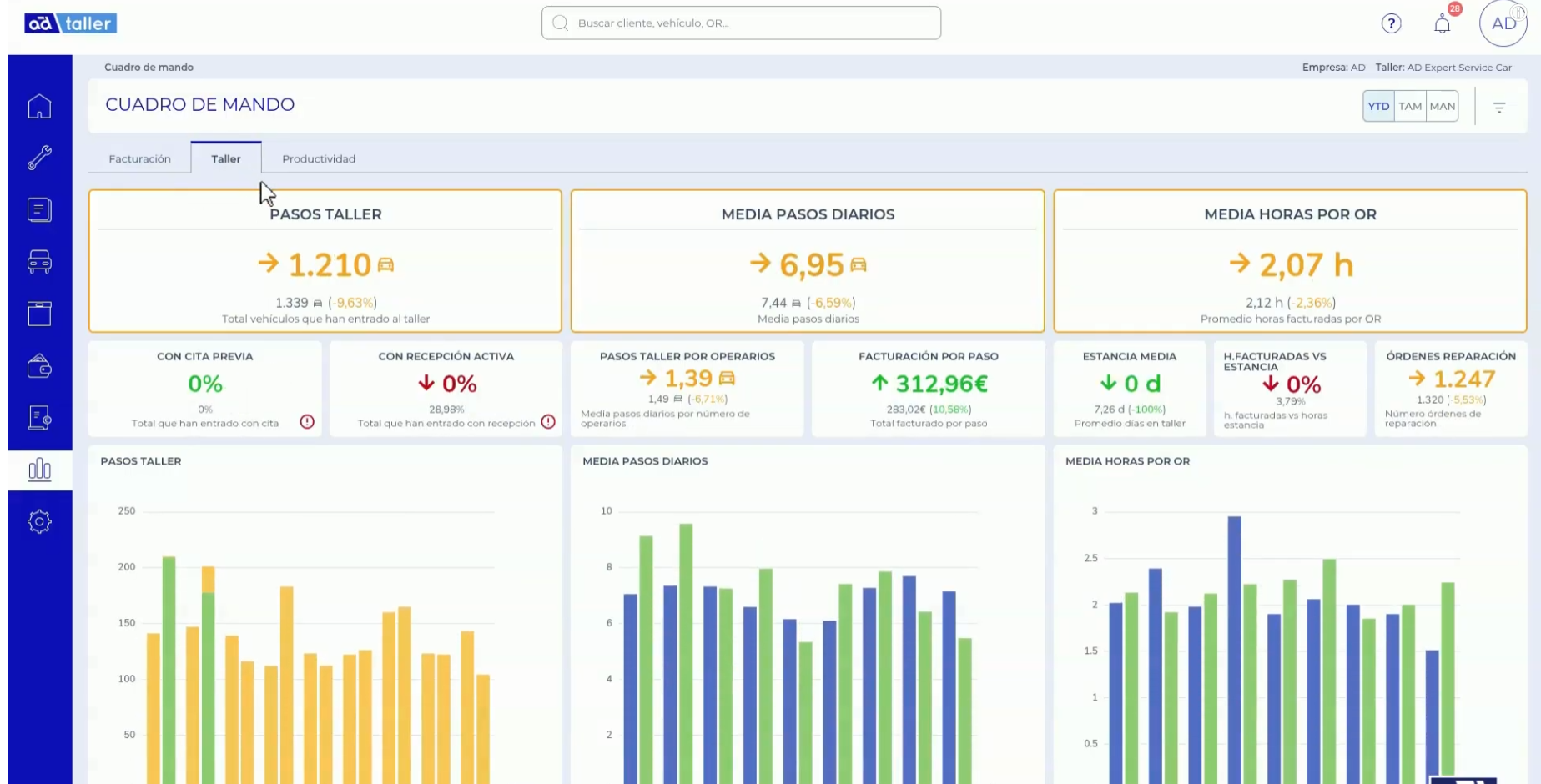Click the AD taller logo
Image resolution: width=1541 pixels, height=784 pixels.
click(x=71, y=23)
